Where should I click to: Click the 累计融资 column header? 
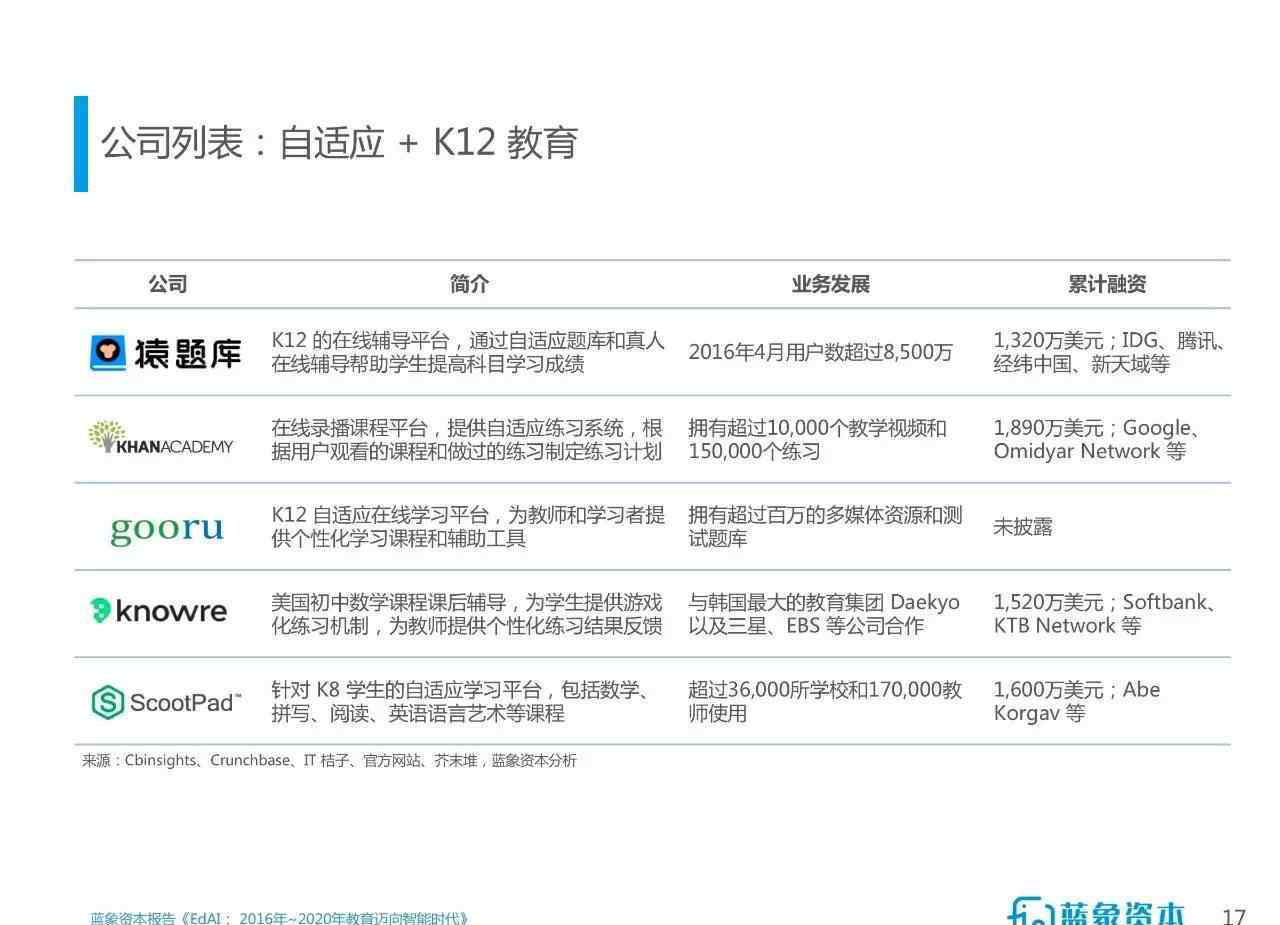(x=1106, y=284)
